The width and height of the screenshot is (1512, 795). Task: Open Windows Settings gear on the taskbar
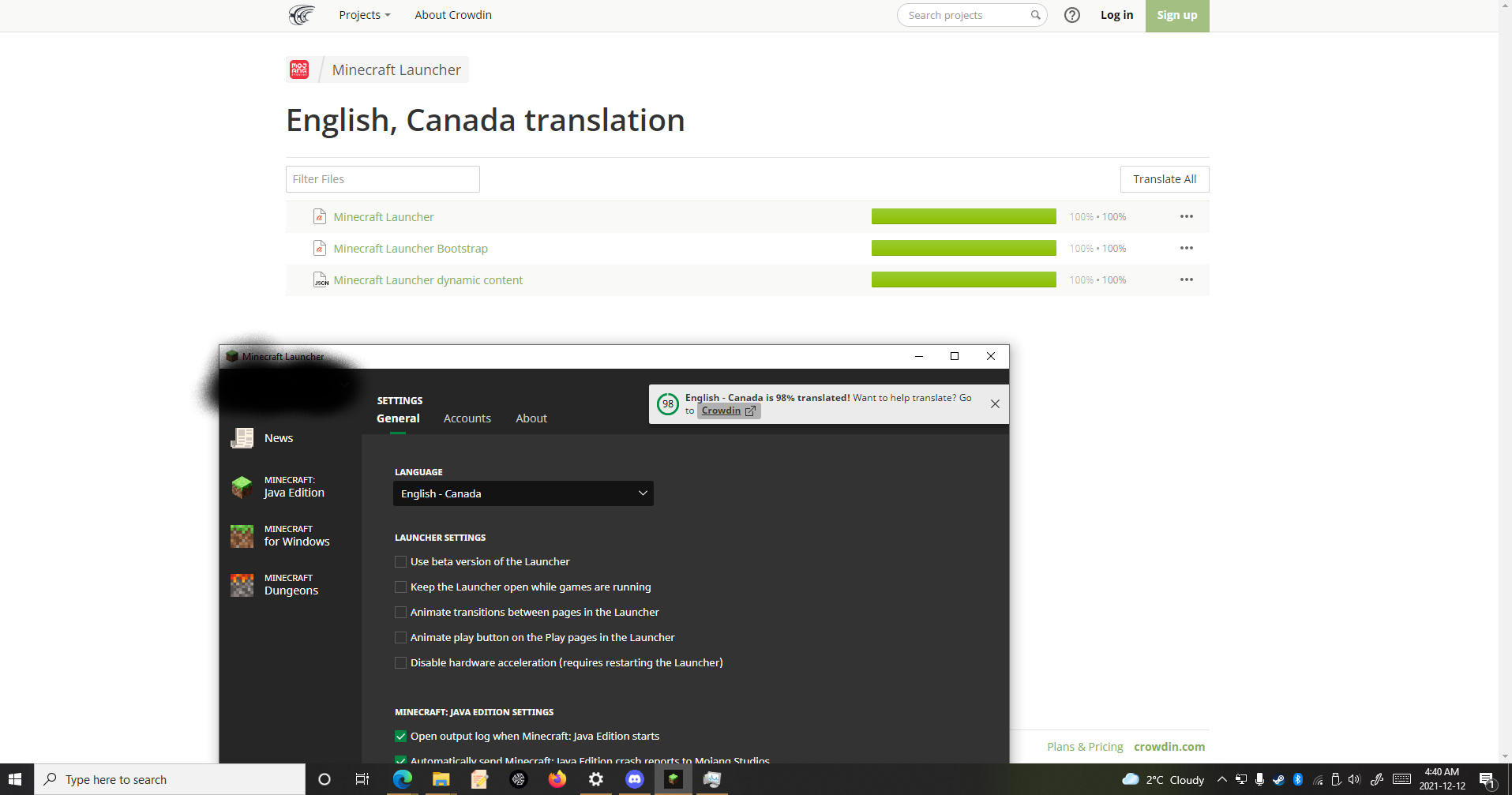pos(596,779)
